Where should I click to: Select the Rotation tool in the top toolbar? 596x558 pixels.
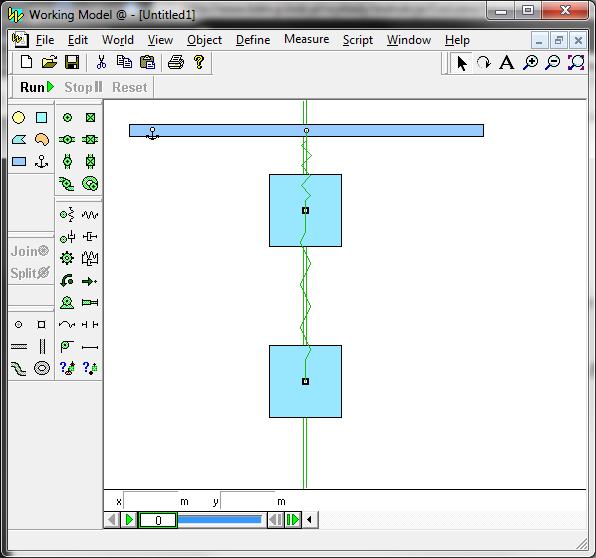tap(483, 62)
